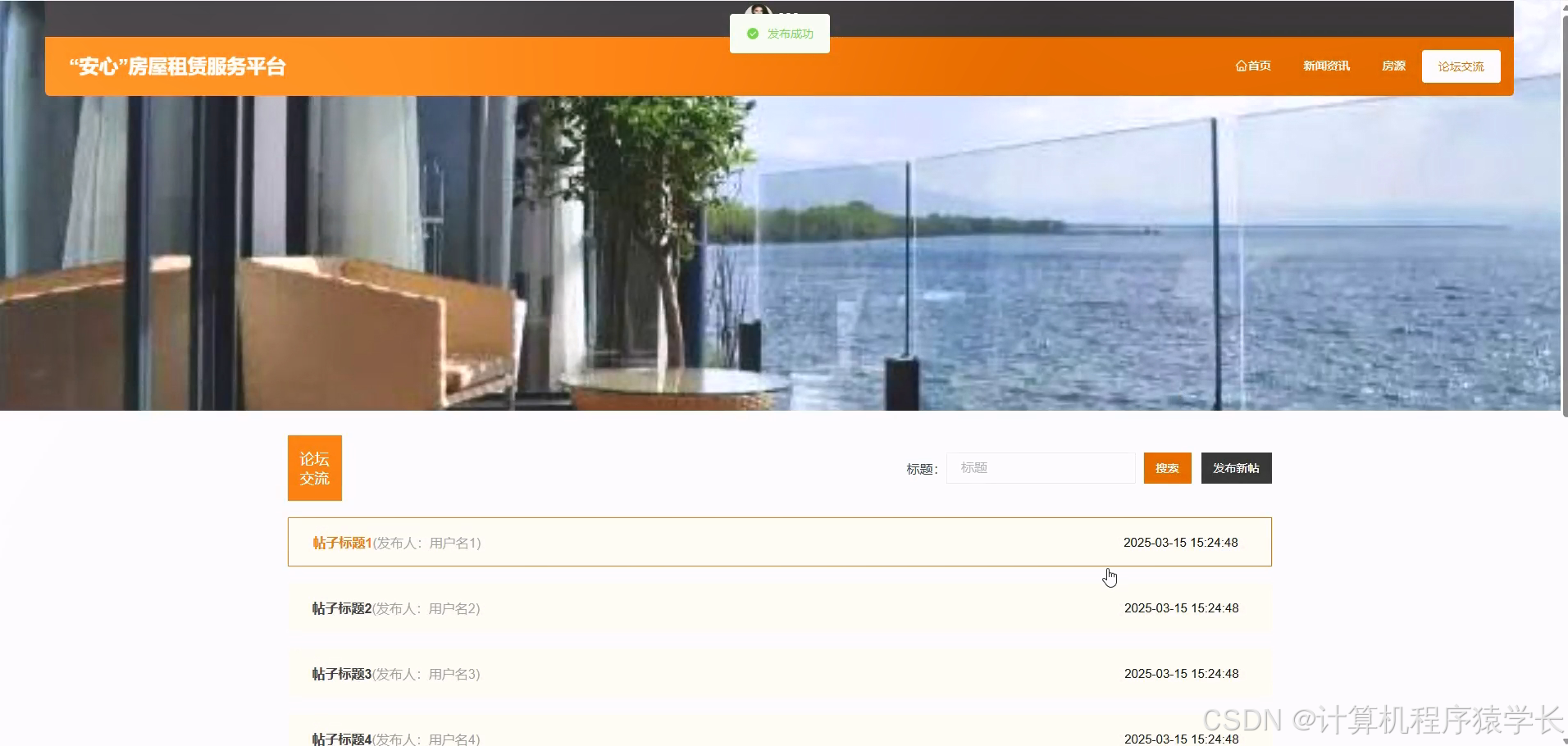Click timestamp of 帖子标题2 row
Screen dimensions: 1568x746
(1181, 608)
